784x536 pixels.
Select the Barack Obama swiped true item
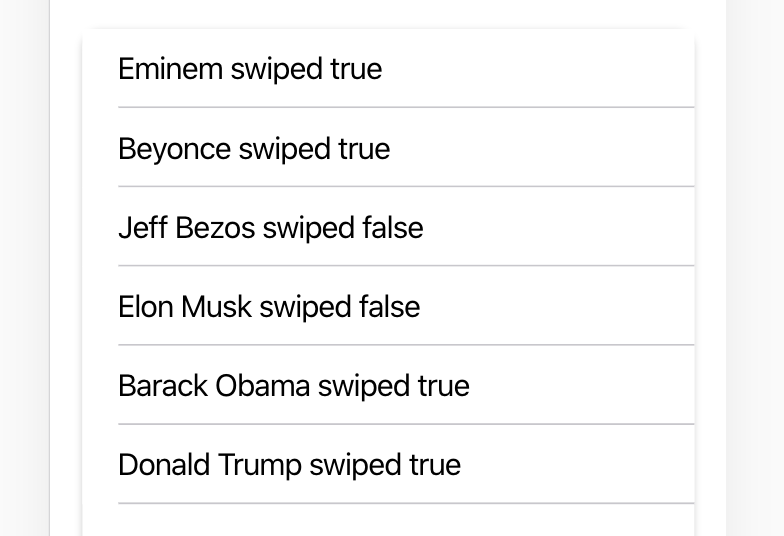point(388,384)
